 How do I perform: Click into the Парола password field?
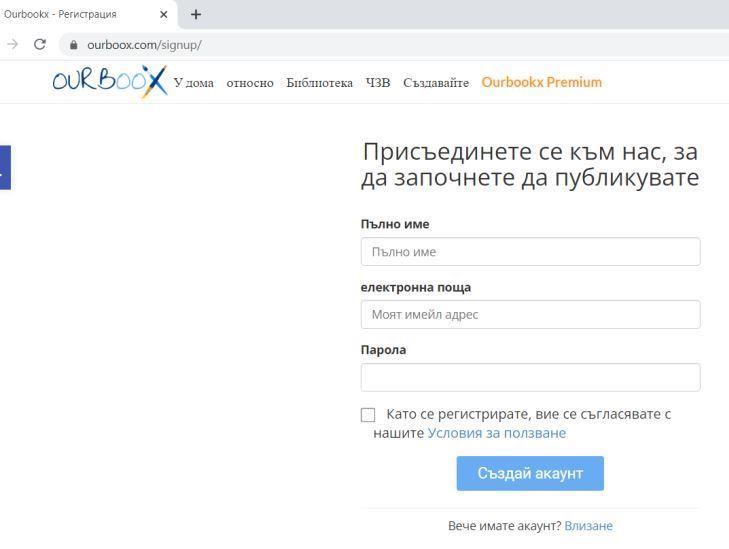pos(530,377)
